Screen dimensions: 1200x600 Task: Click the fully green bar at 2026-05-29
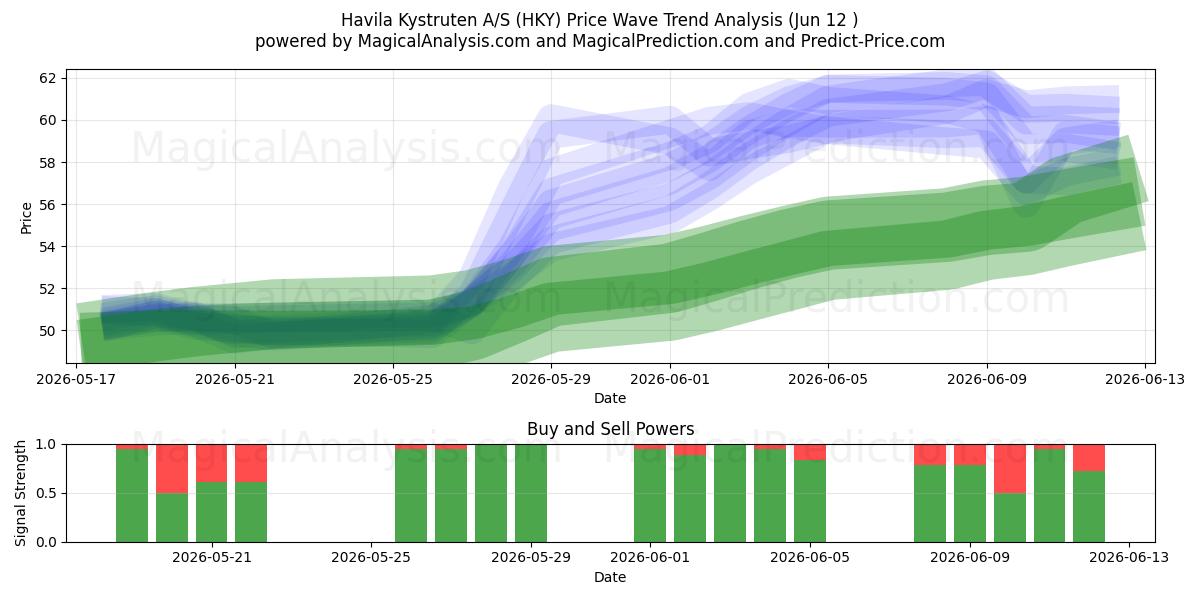(x=531, y=493)
